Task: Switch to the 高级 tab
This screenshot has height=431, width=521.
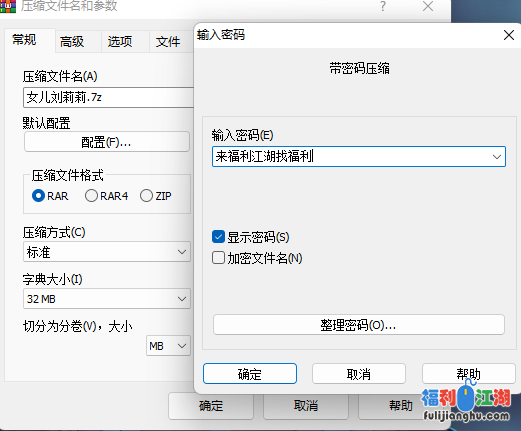Action: (72, 42)
